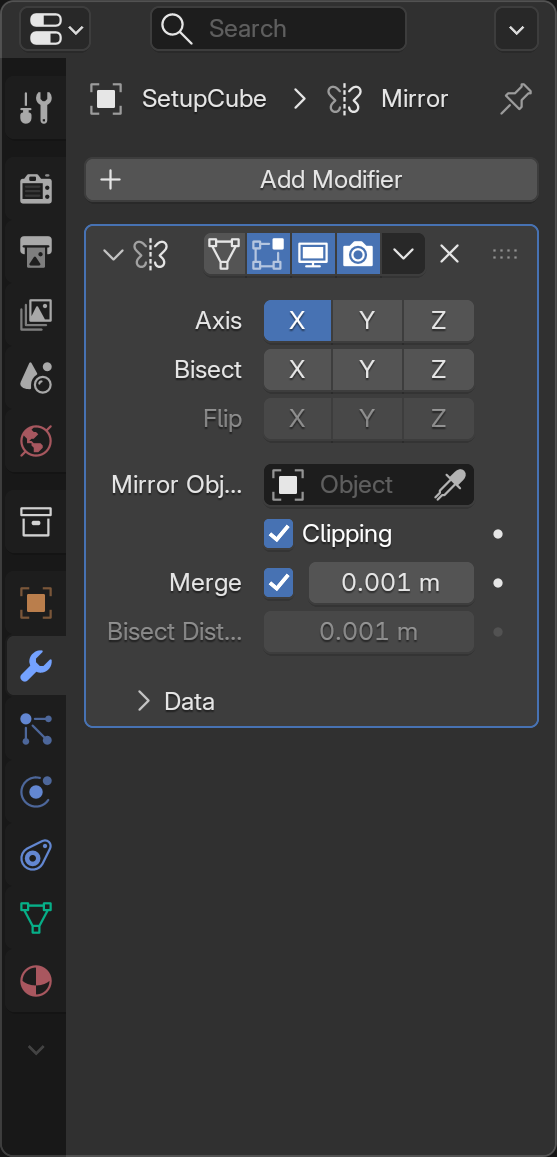Open the Collection properties tab
The height and width of the screenshot is (1157, 557).
pos(35,522)
